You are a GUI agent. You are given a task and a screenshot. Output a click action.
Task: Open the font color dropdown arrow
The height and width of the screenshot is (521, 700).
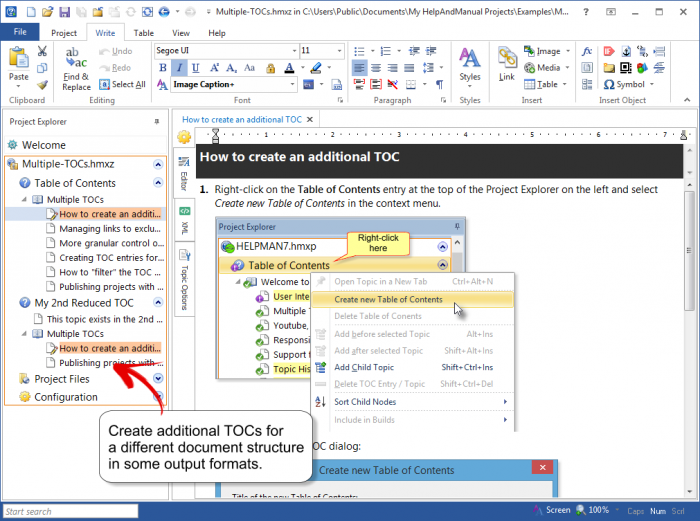click(303, 68)
